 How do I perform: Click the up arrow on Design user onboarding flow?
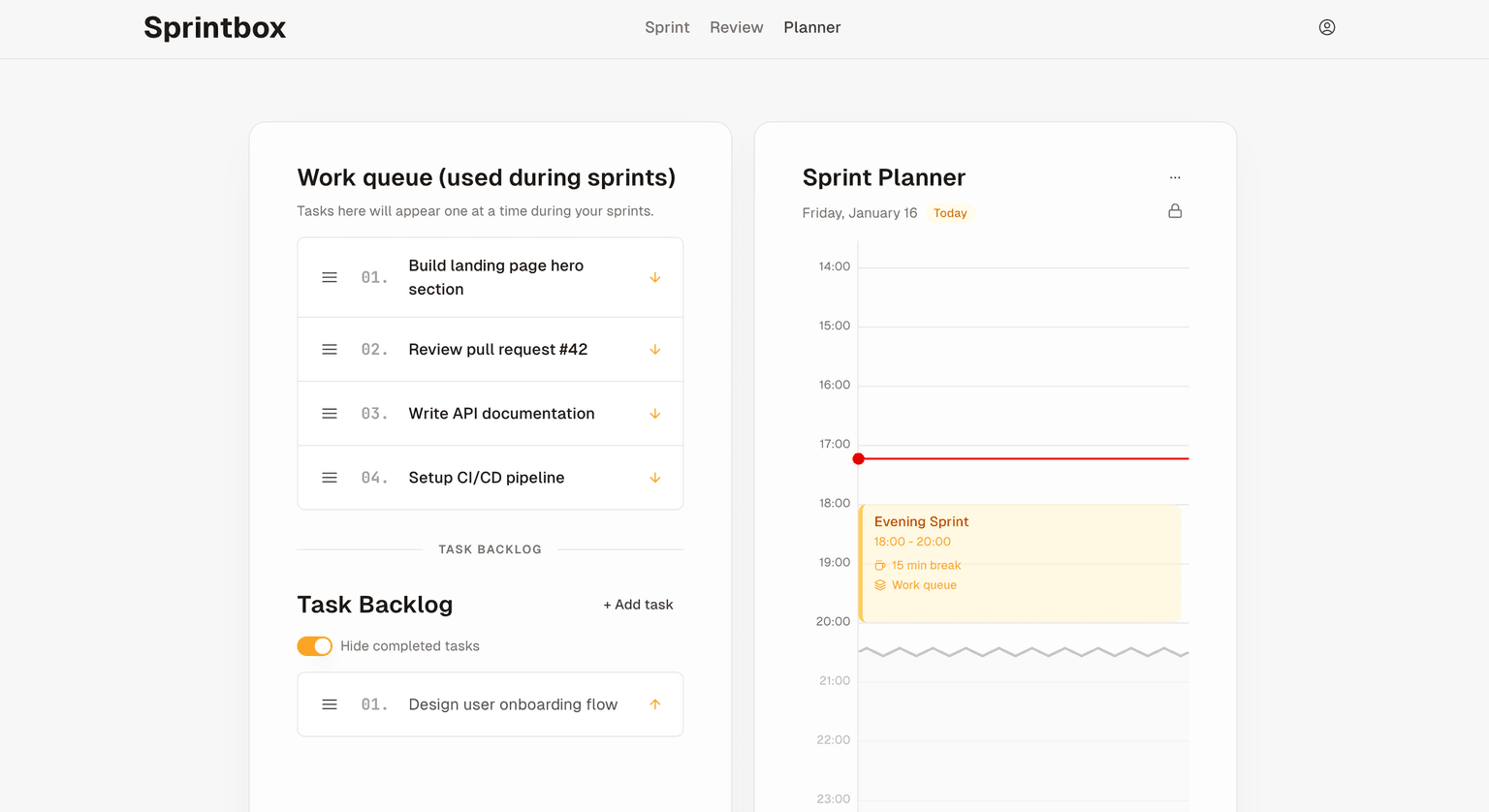point(655,704)
